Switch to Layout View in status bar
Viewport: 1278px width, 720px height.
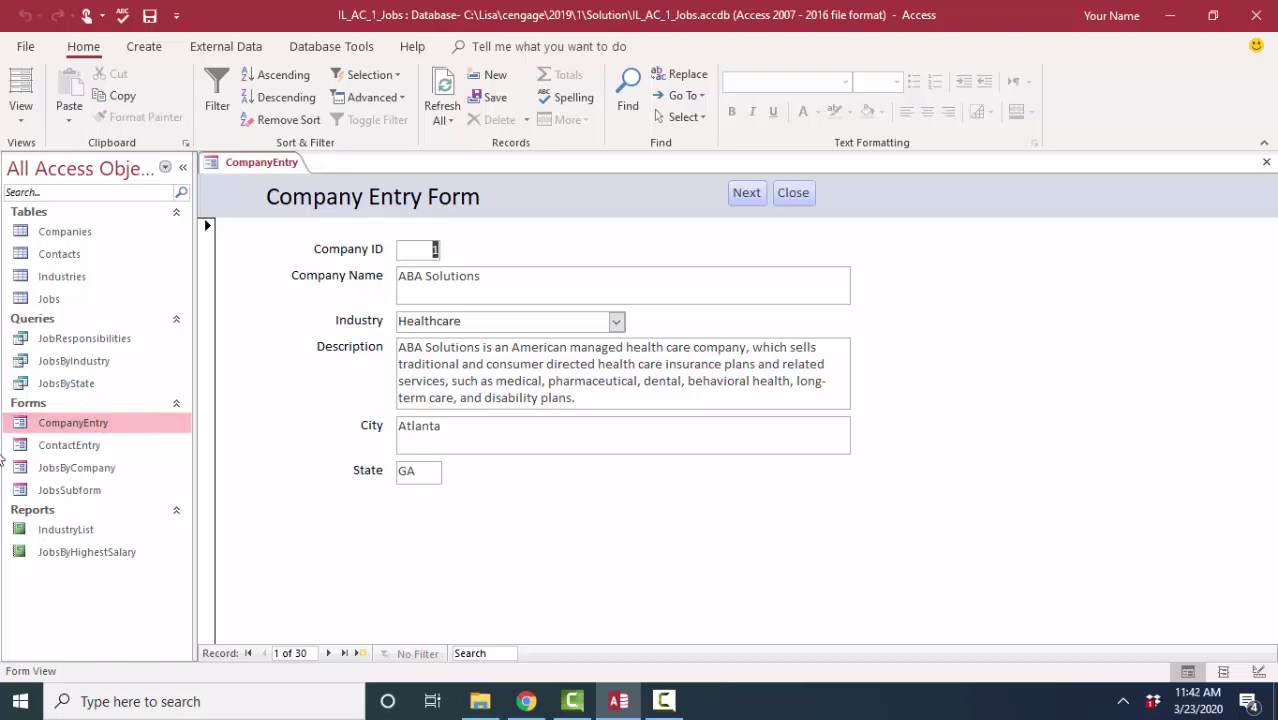[1223, 672]
